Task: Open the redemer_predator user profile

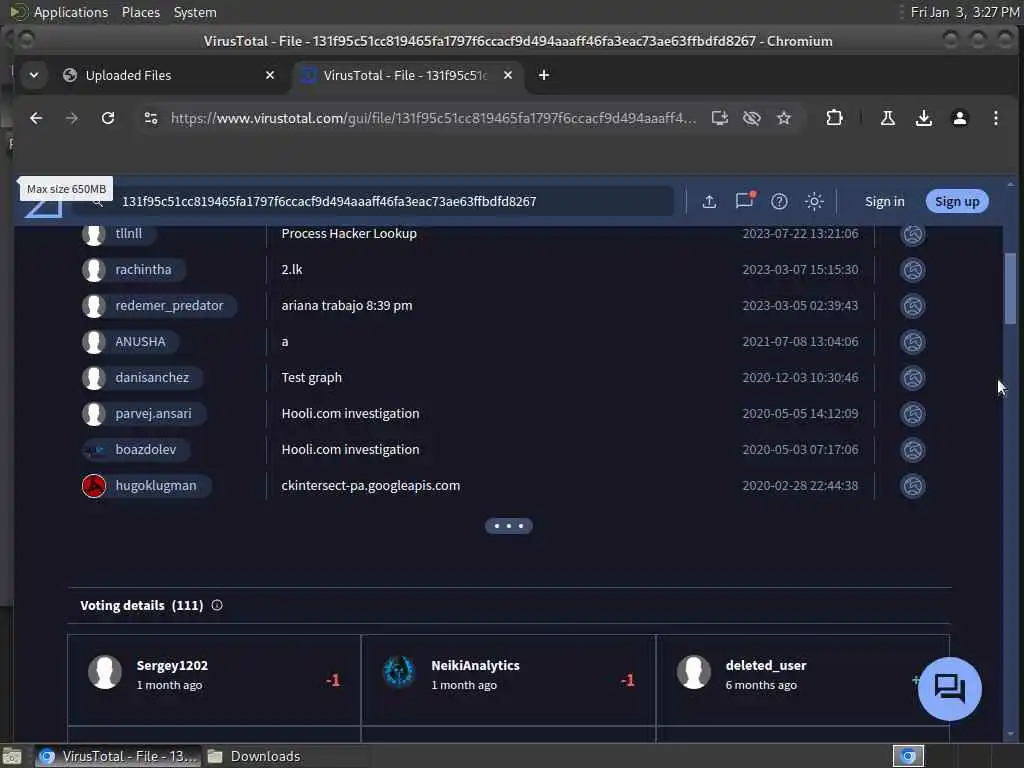Action: (x=159, y=306)
